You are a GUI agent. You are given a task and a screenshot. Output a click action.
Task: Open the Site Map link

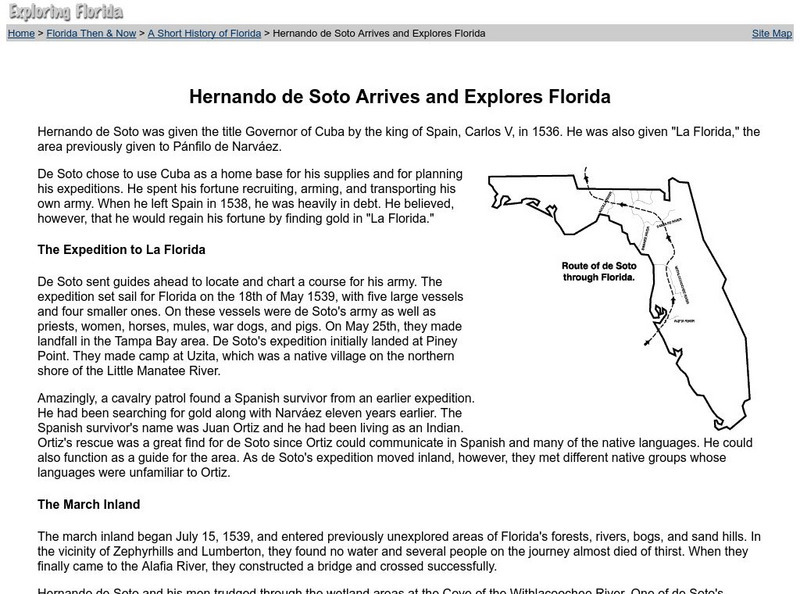coord(770,32)
